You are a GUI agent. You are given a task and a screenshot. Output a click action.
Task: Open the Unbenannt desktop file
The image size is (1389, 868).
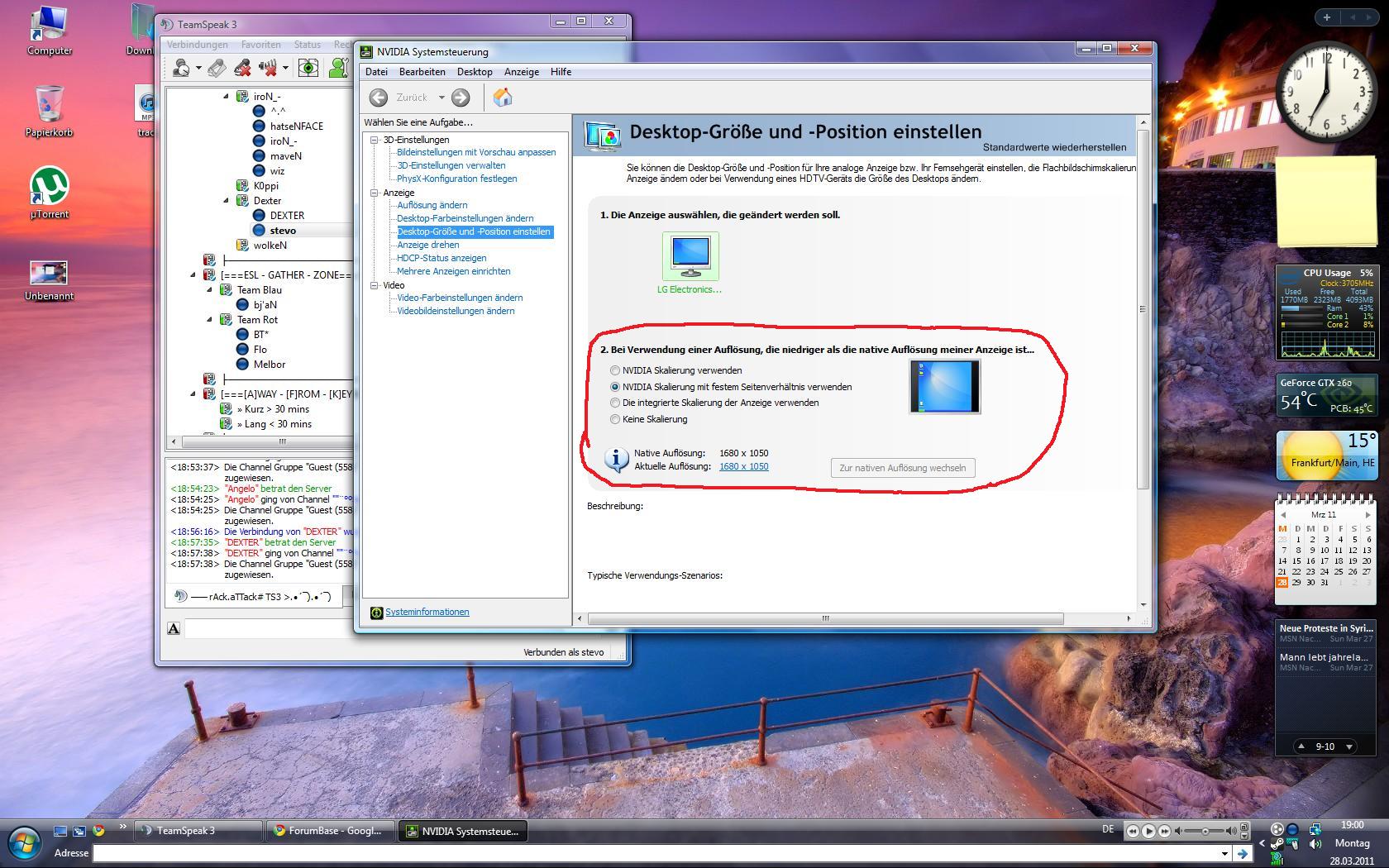pos(49,280)
